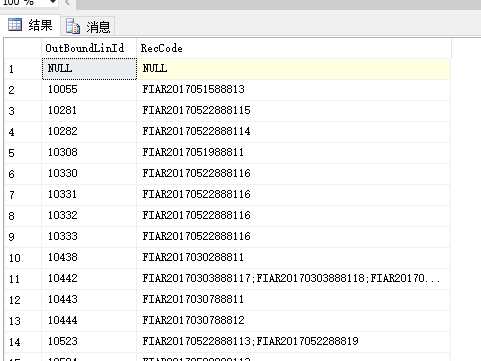
Task: Select row header number 3
Action: coord(23,111)
